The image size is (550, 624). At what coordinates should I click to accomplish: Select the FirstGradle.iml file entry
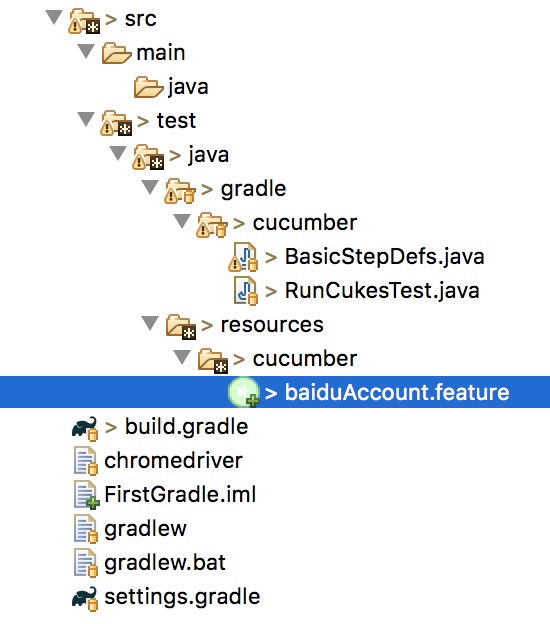coord(180,495)
